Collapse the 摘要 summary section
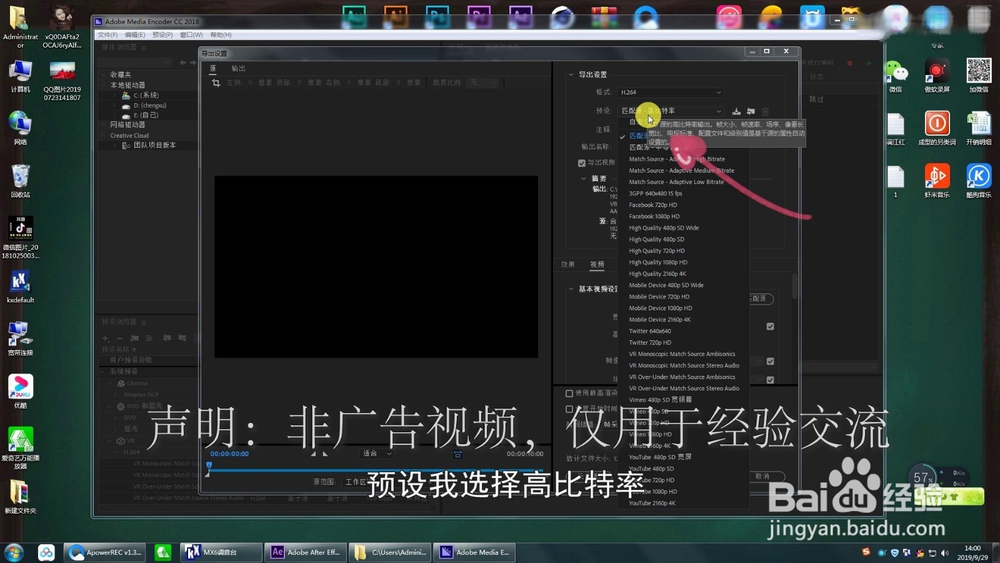 (x=584, y=179)
